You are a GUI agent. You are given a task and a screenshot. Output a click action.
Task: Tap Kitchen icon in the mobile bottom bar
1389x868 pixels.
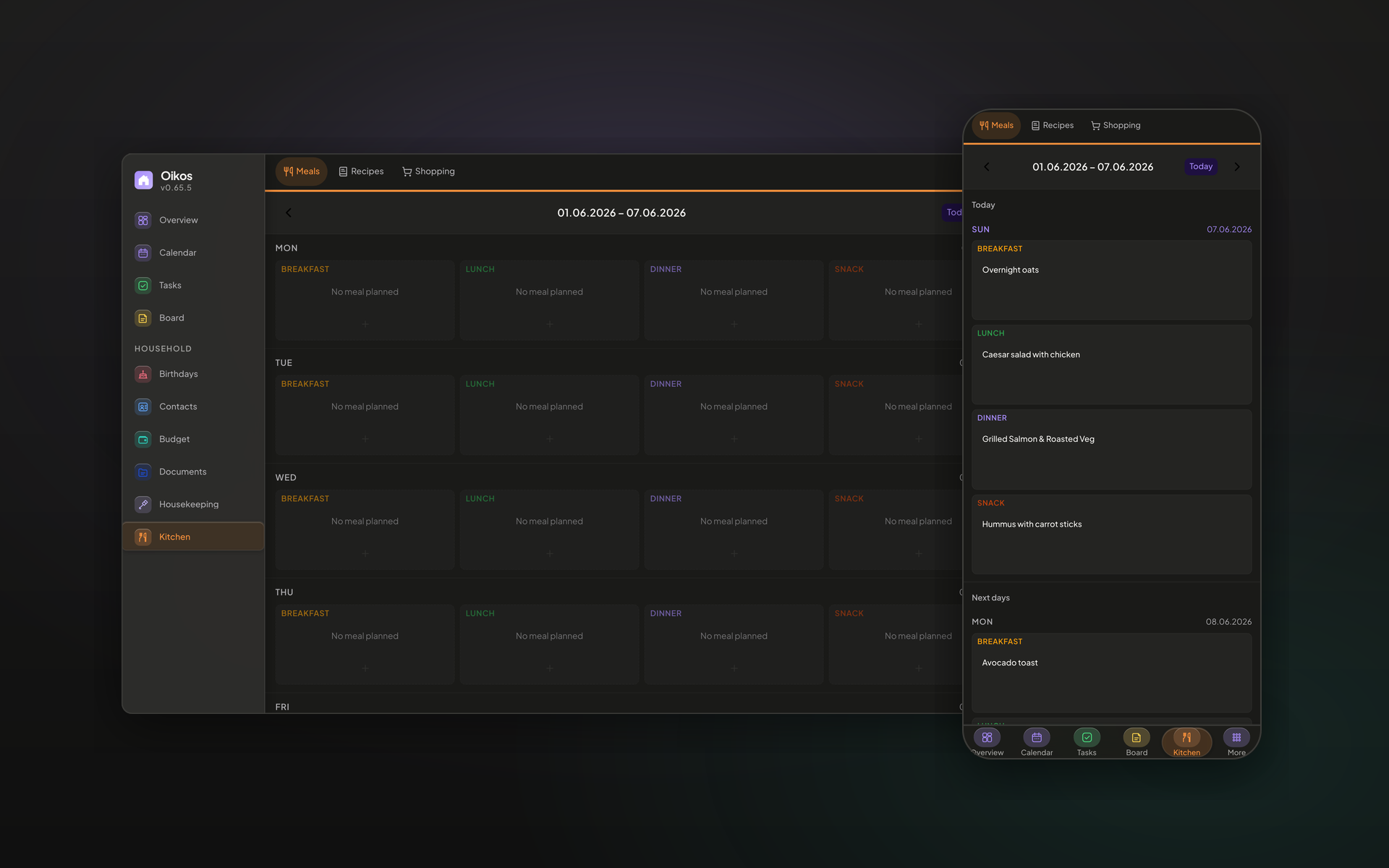1186,737
